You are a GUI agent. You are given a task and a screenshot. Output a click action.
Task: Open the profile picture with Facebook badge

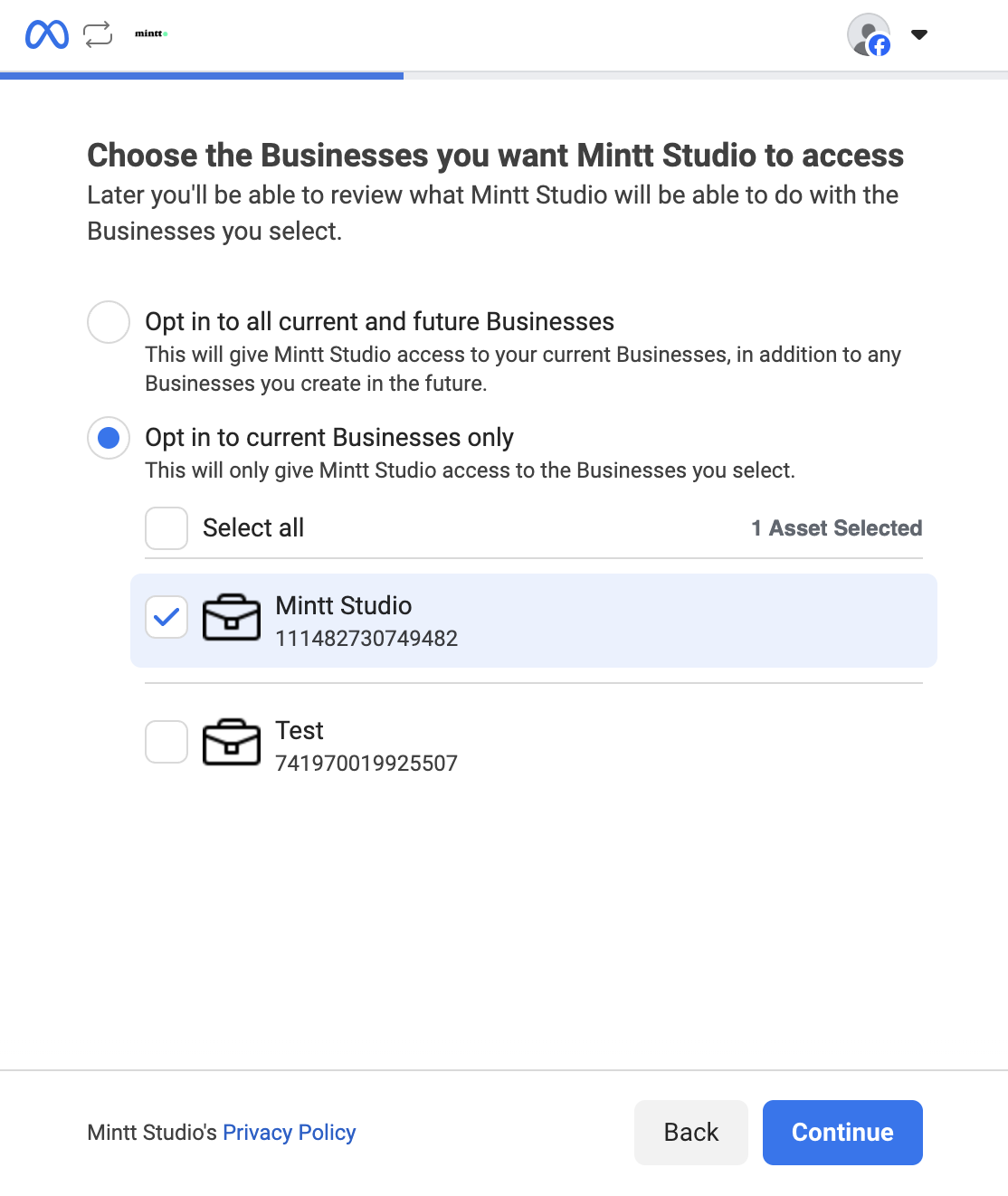tap(867, 34)
